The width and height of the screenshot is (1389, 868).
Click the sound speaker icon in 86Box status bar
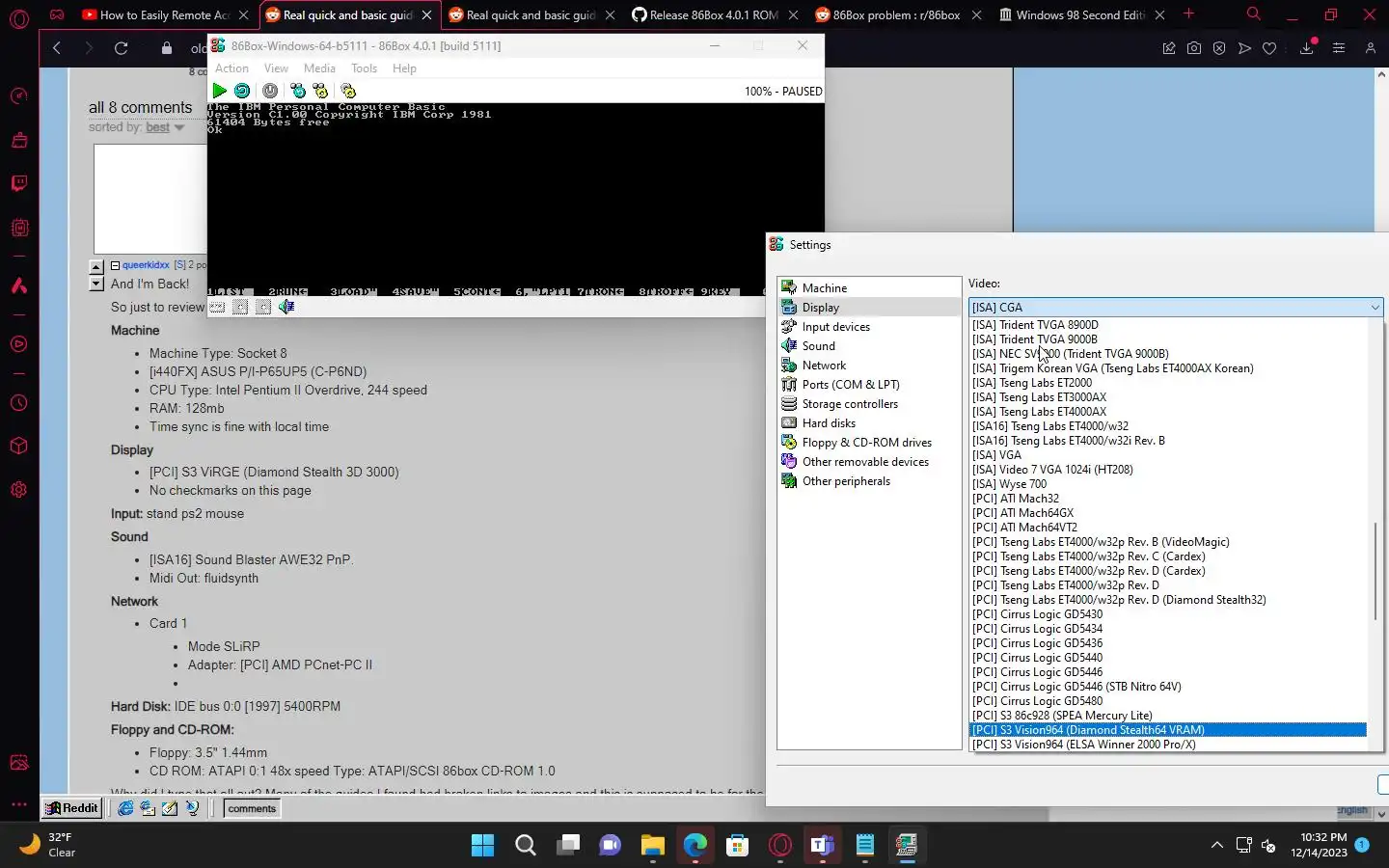click(x=286, y=307)
